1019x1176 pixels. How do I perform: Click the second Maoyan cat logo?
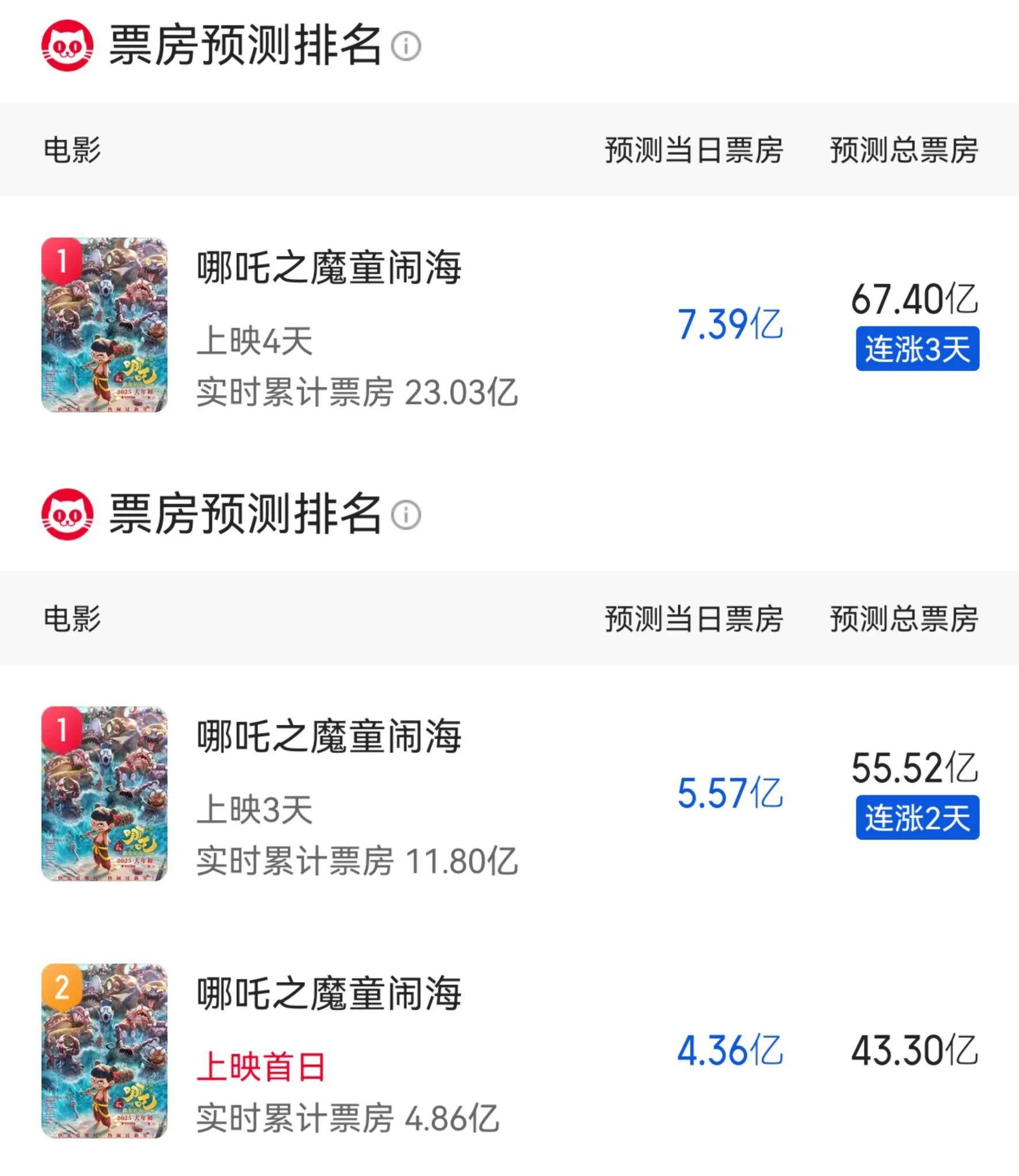tap(67, 514)
